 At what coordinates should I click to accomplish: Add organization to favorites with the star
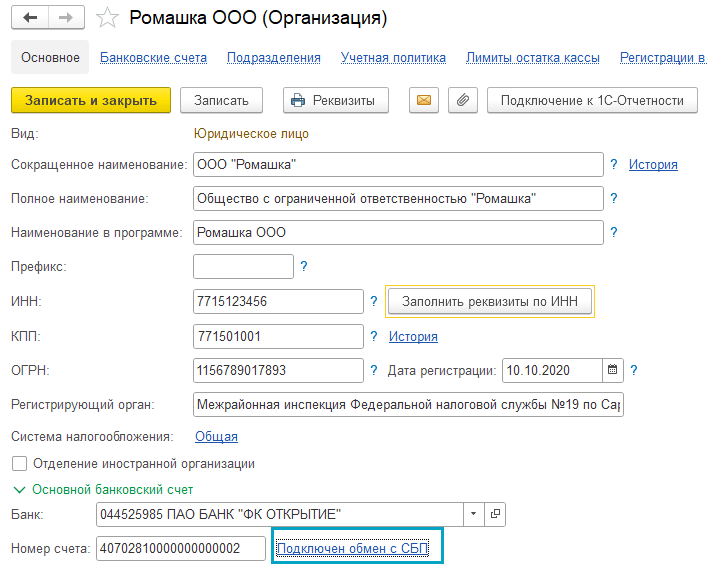tap(108, 18)
